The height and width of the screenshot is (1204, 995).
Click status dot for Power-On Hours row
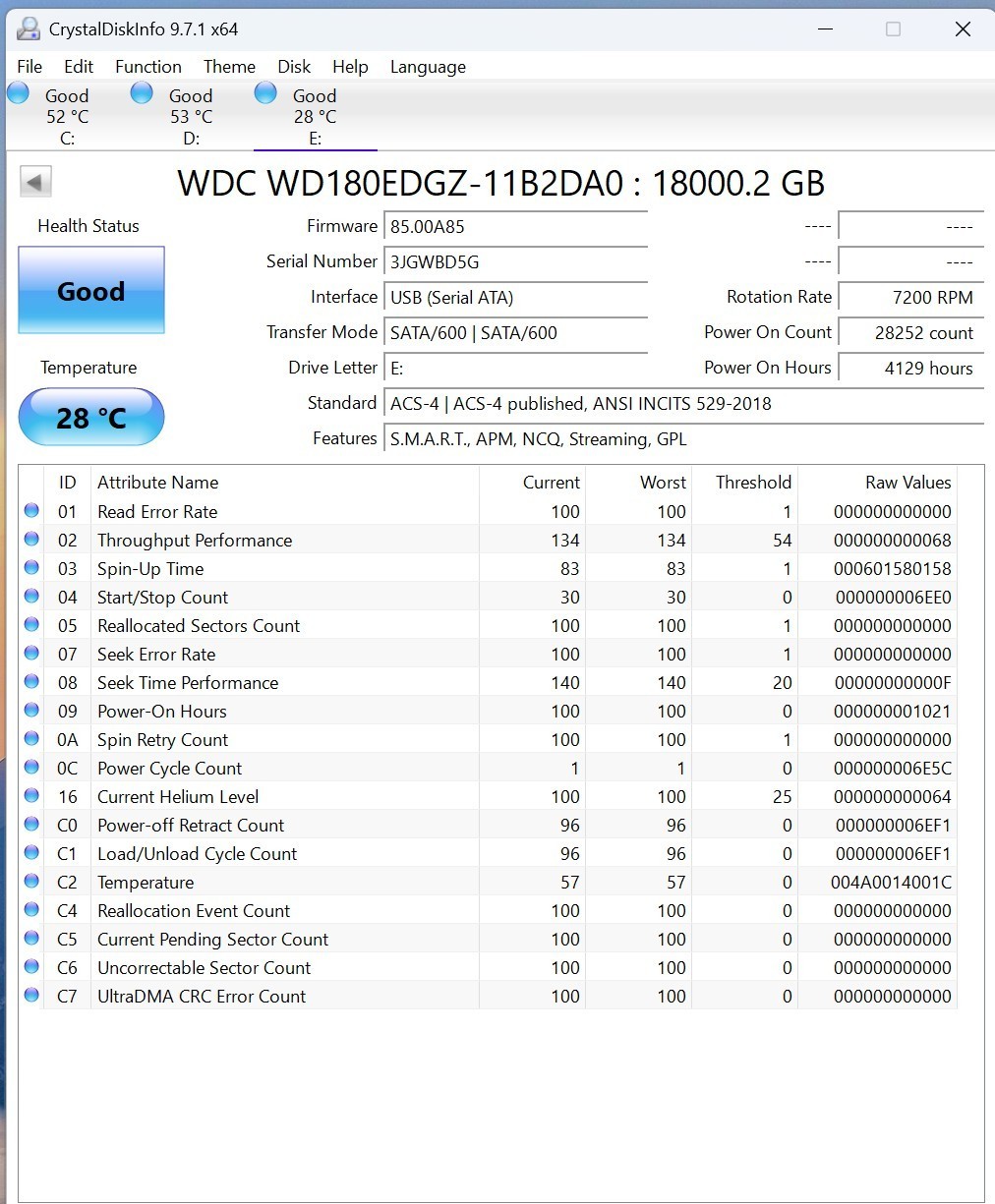31,711
